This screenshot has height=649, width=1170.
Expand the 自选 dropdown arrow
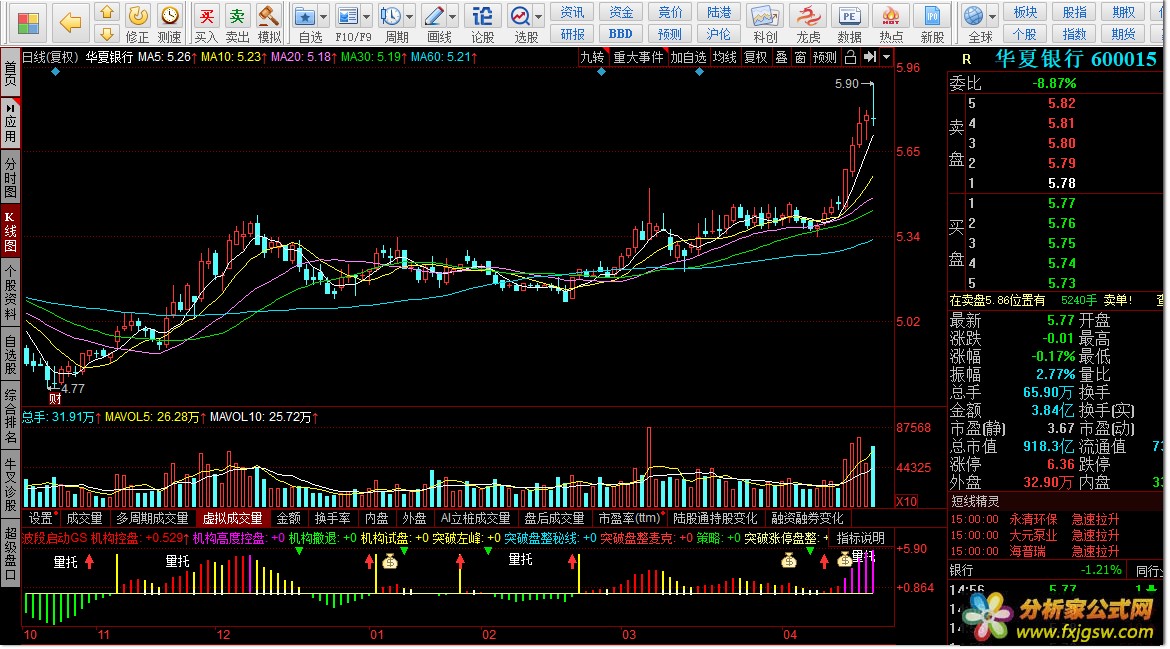(323, 16)
